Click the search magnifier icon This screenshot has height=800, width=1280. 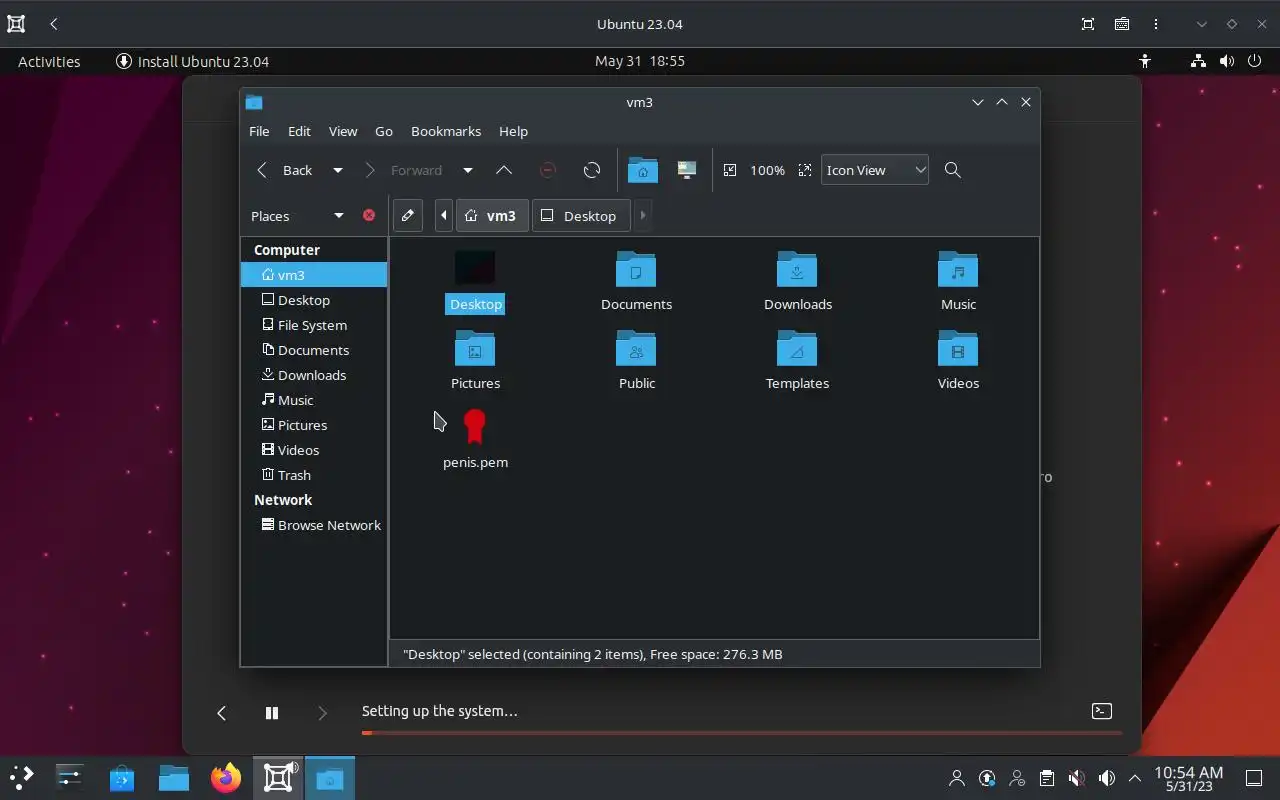[x=953, y=170]
